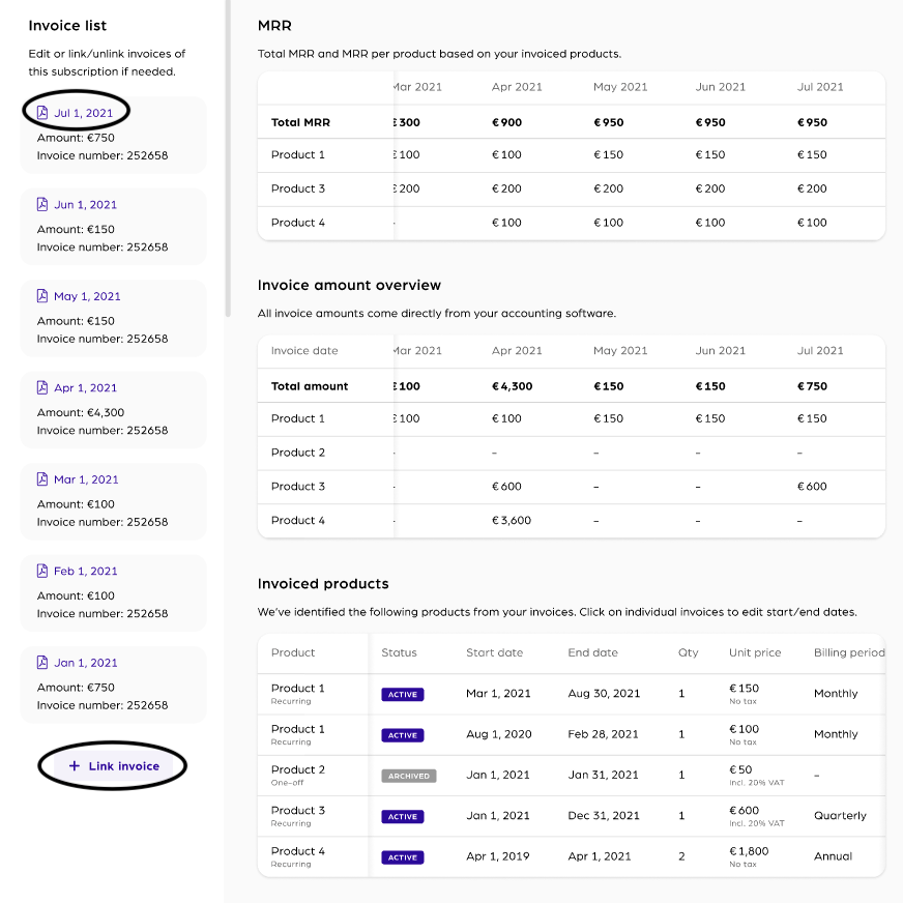Click the PDF icon beside Feb 1, 2021
This screenshot has height=904, width=904.
point(42,571)
